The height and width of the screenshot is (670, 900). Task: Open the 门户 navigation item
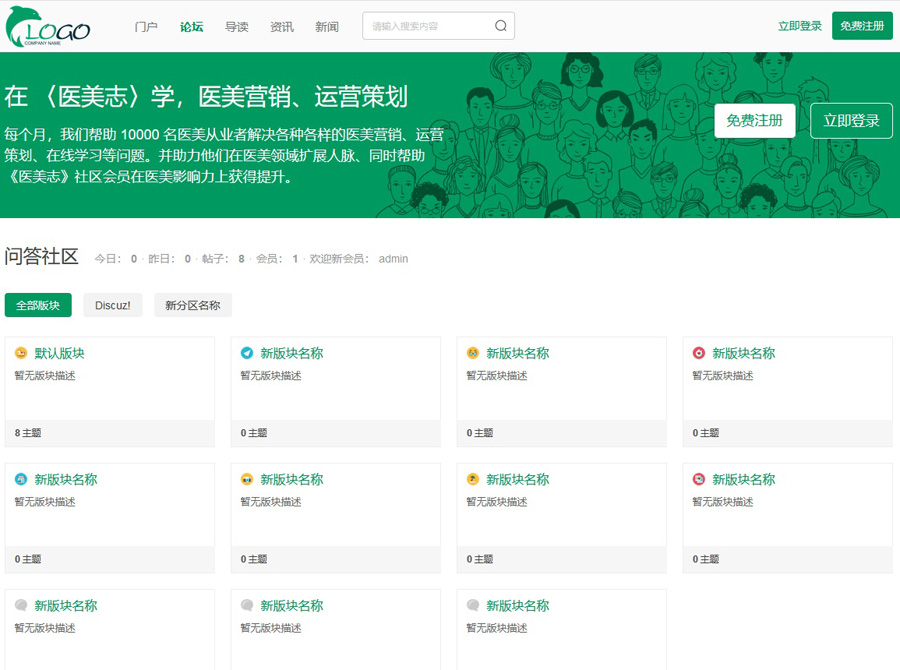pyautogui.click(x=146, y=27)
